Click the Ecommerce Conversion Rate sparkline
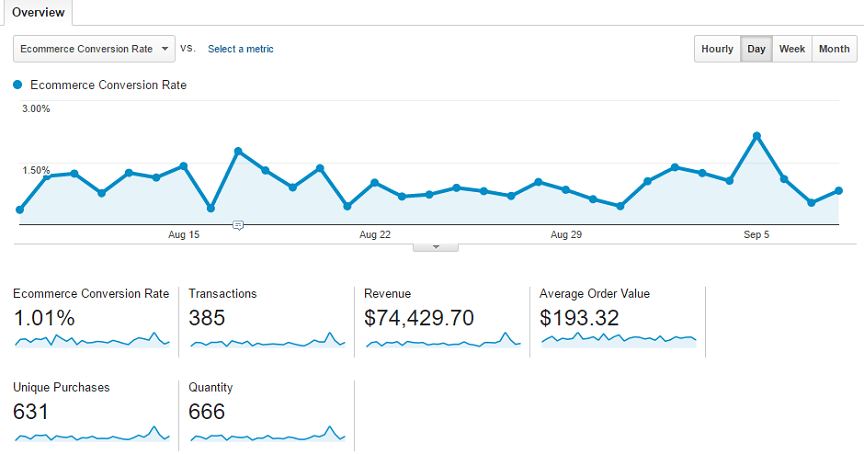The height and width of the screenshot is (454, 864). 92,340
